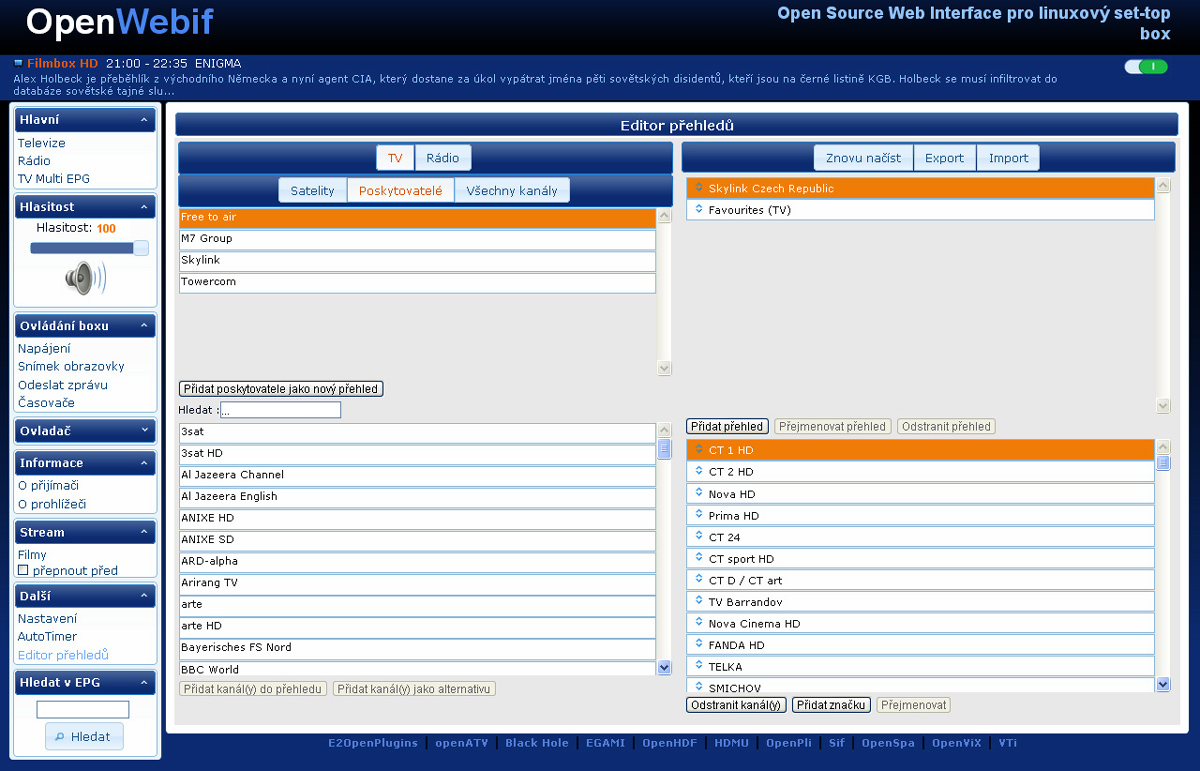Screen dimensions: 1200x771
Task: Click drag-handle icon of Nova Cinema HD
Action: pyautogui.click(x=699, y=623)
